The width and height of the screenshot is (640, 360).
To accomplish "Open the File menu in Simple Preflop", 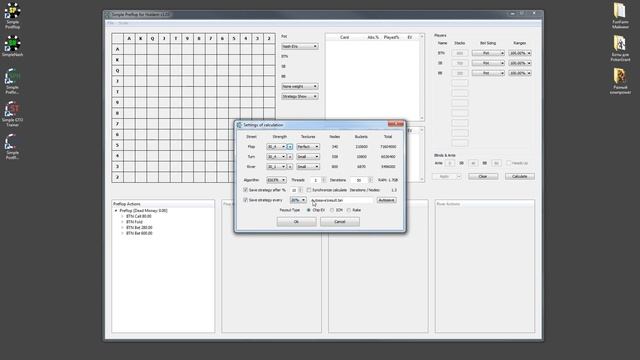I will [x=111, y=23].
